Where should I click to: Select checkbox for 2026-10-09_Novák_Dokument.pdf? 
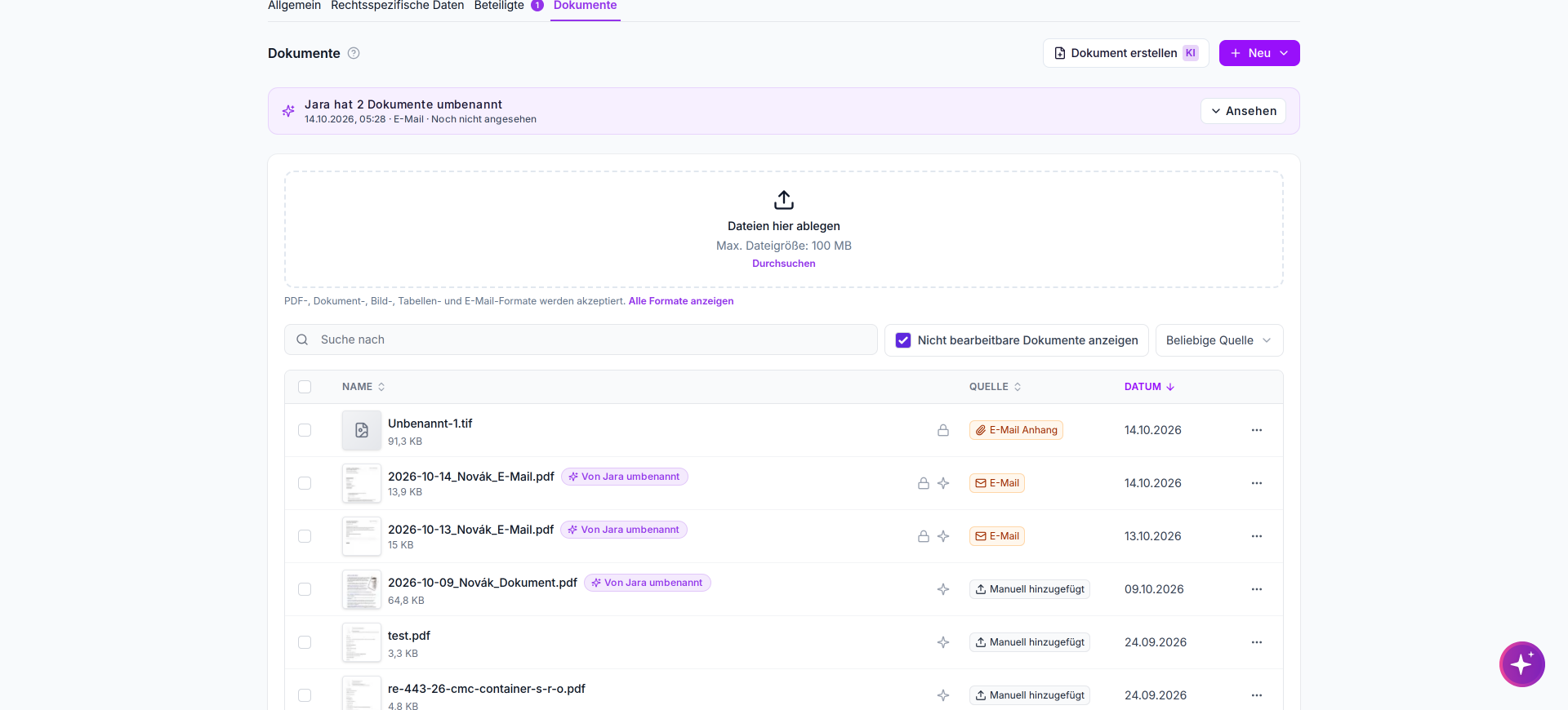[x=305, y=589]
